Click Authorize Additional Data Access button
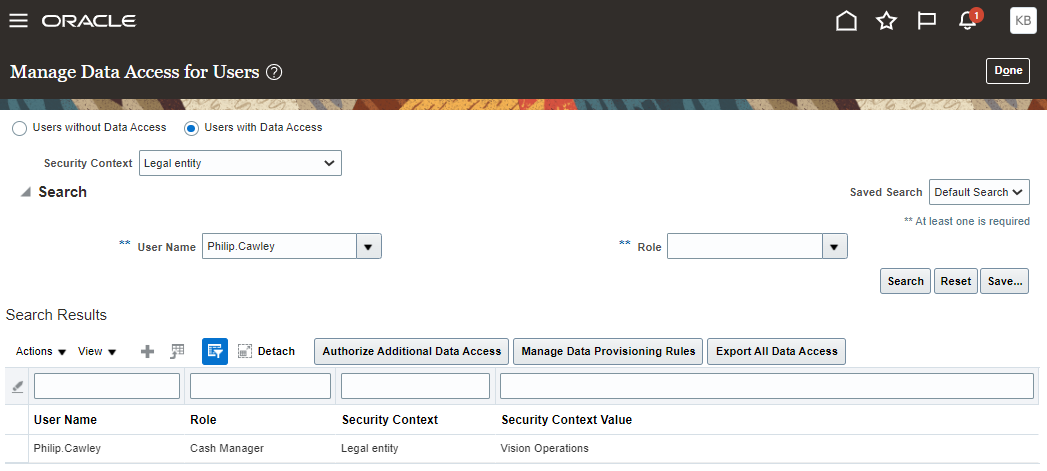The height and width of the screenshot is (471, 1047). tap(411, 351)
